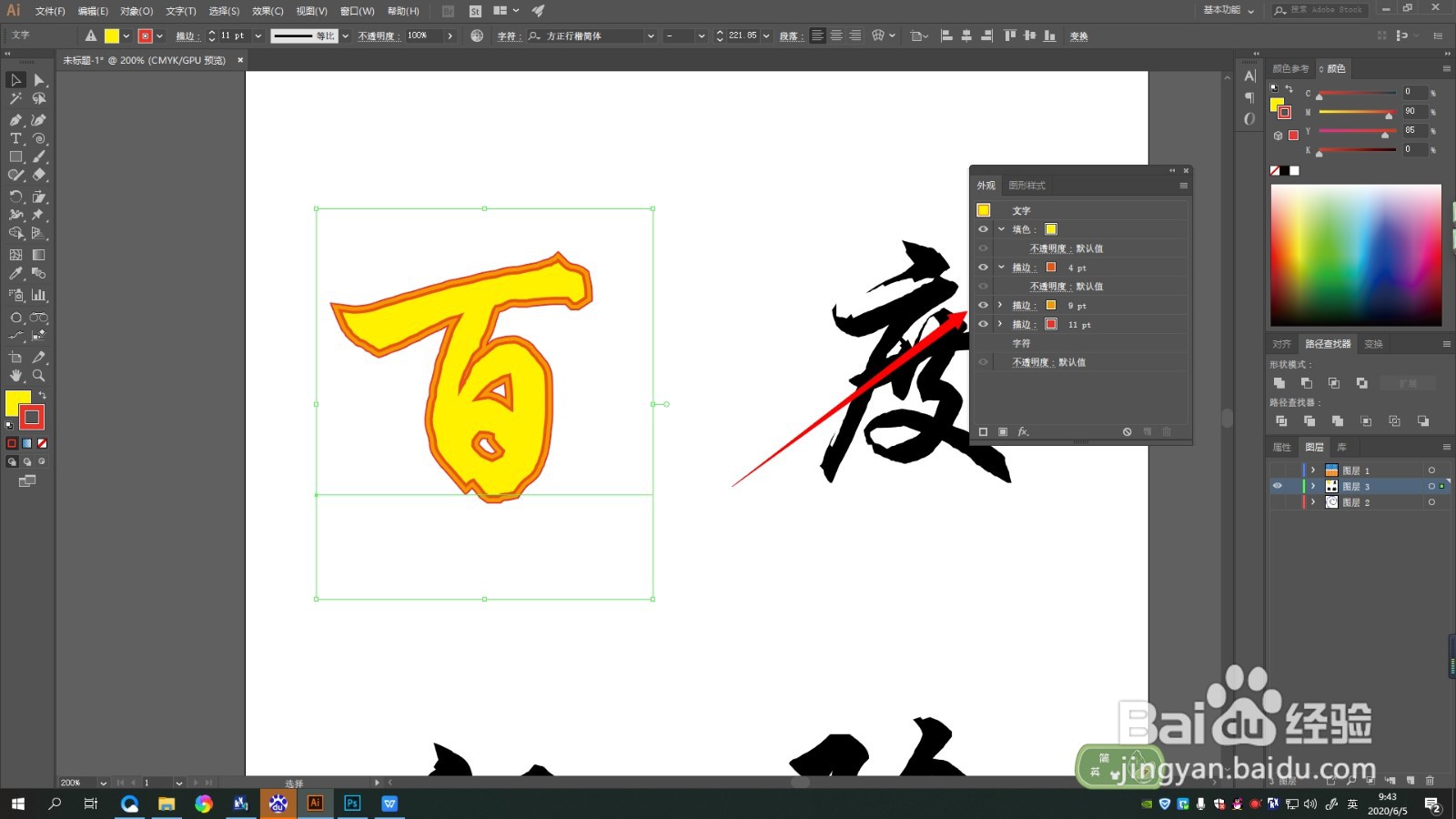The image size is (1456, 819).
Task: Open the 文件(F) menu
Action: click(x=50, y=11)
